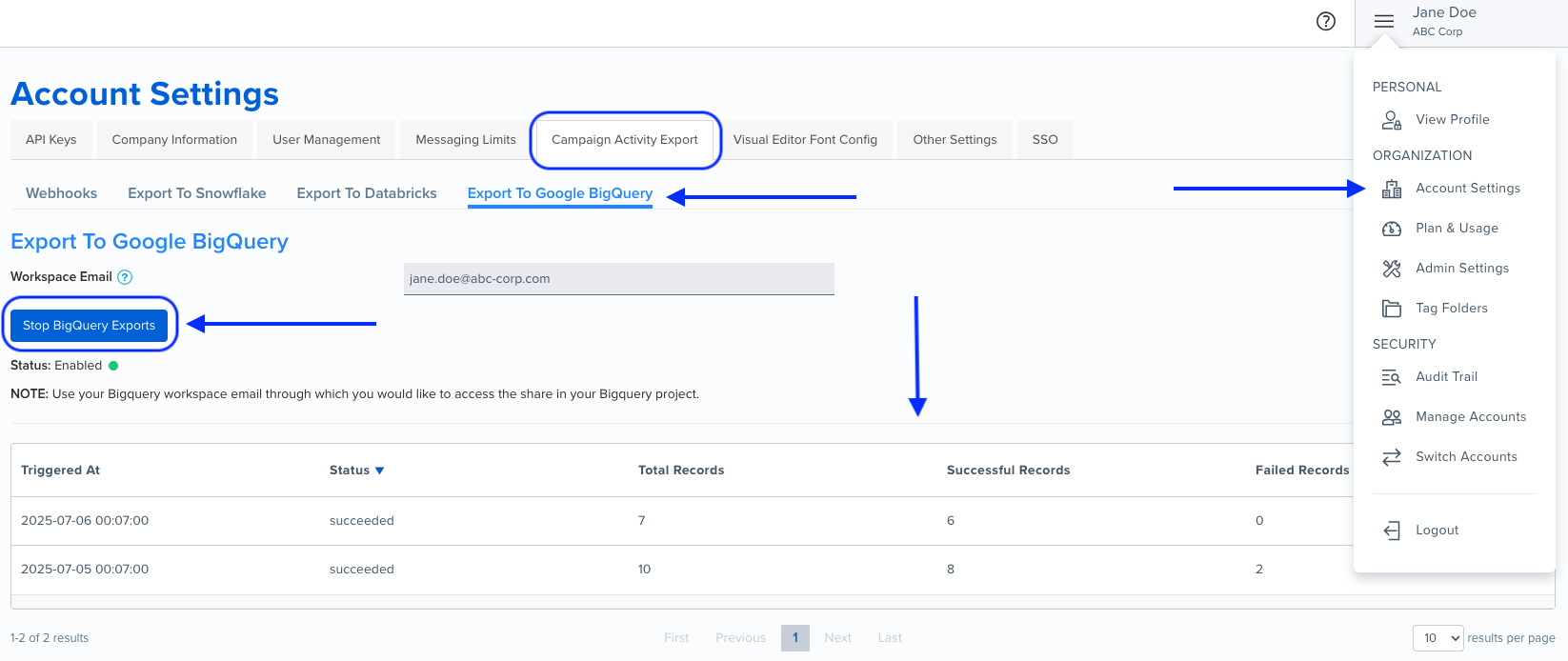Choose Logout from the menu

click(x=1437, y=531)
